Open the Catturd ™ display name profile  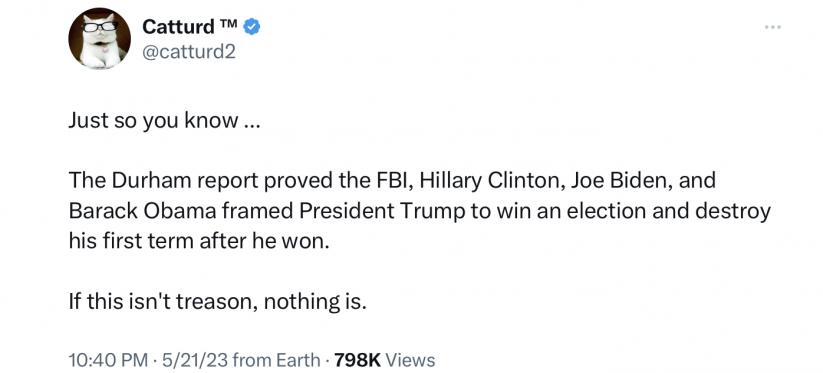coord(191,26)
